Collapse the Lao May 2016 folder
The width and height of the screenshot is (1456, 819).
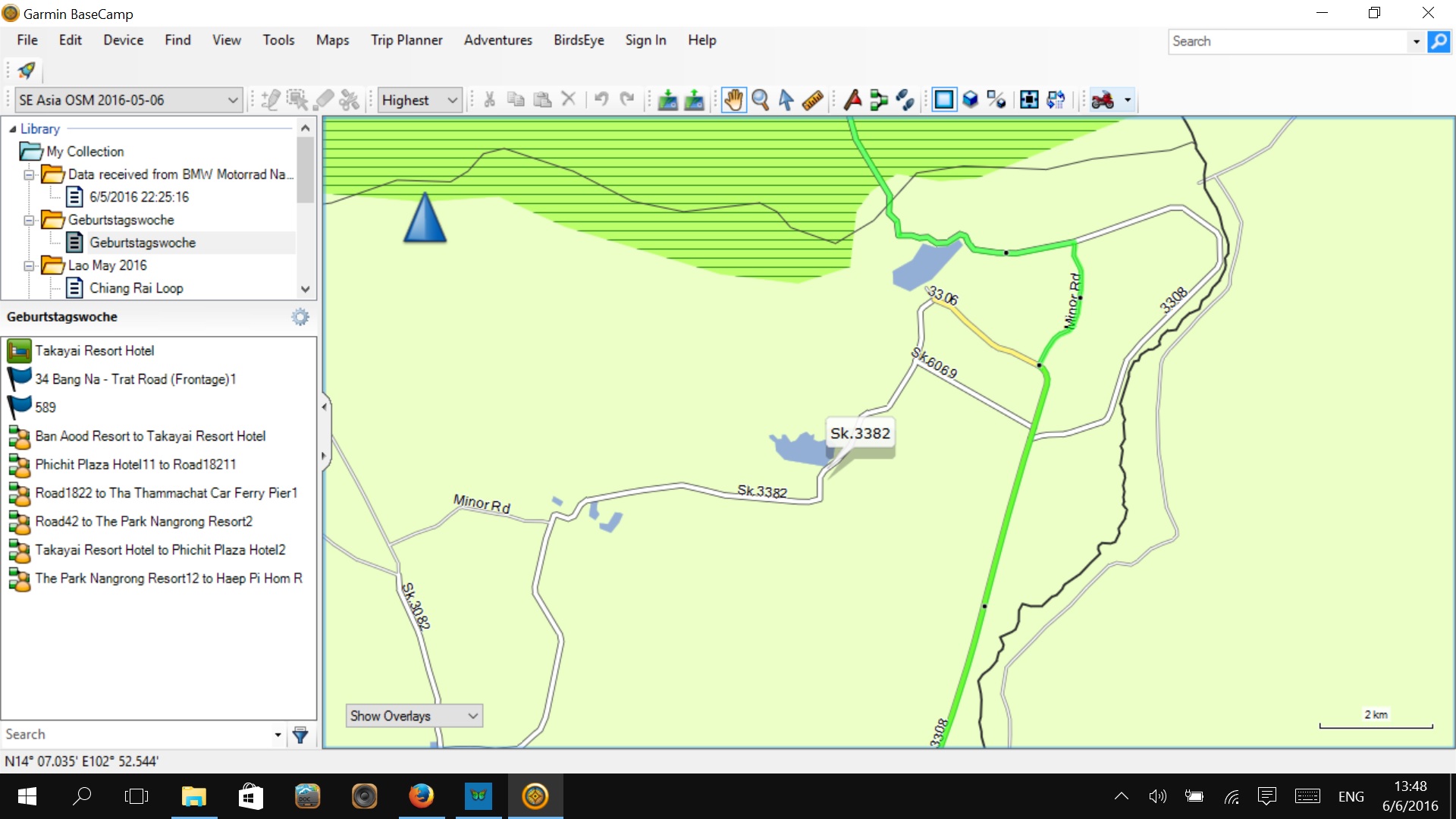click(29, 266)
